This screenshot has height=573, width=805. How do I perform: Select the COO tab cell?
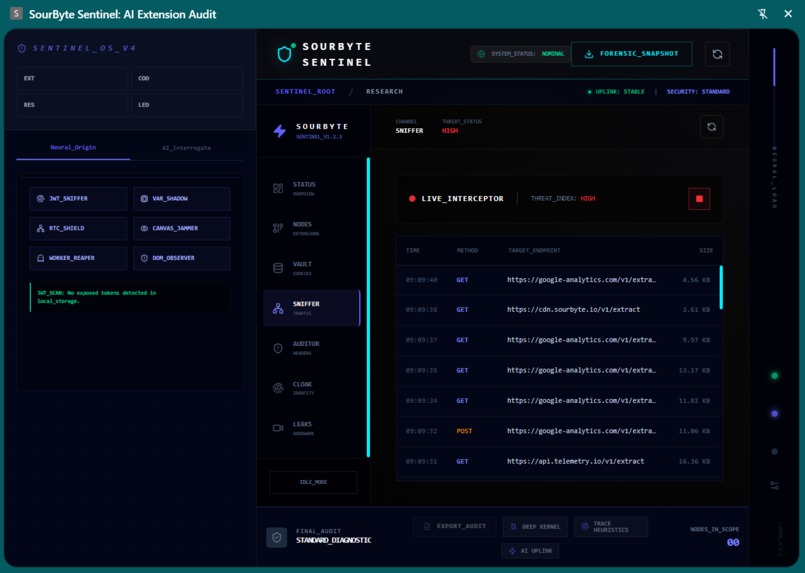[x=187, y=79]
